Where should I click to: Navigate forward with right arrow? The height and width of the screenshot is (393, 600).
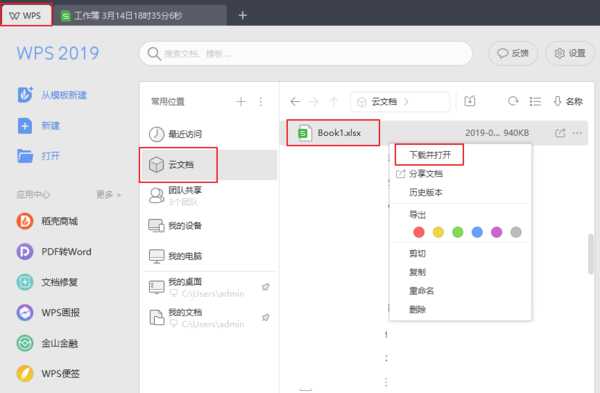(x=314, y=102)
